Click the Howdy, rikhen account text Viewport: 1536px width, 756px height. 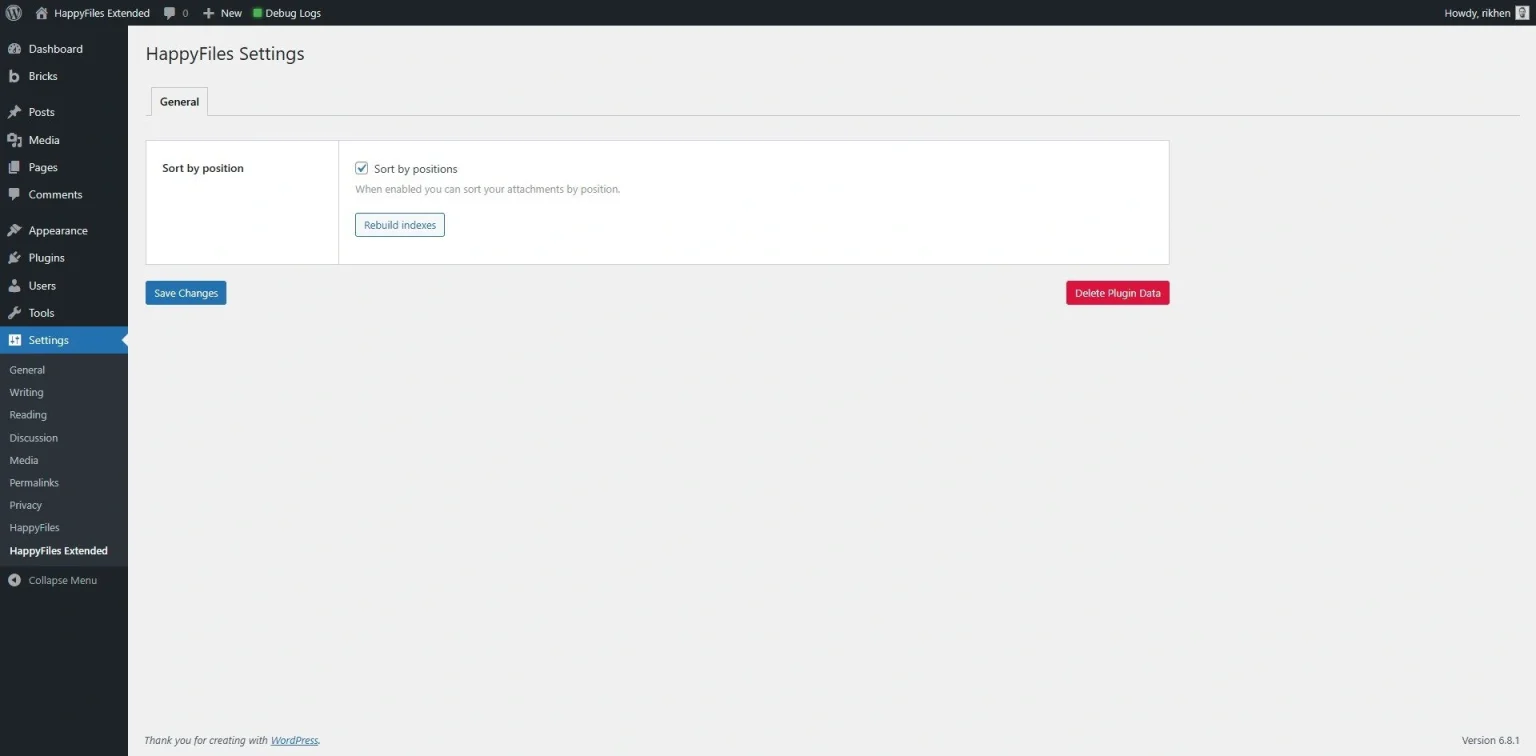point(1478,13)
